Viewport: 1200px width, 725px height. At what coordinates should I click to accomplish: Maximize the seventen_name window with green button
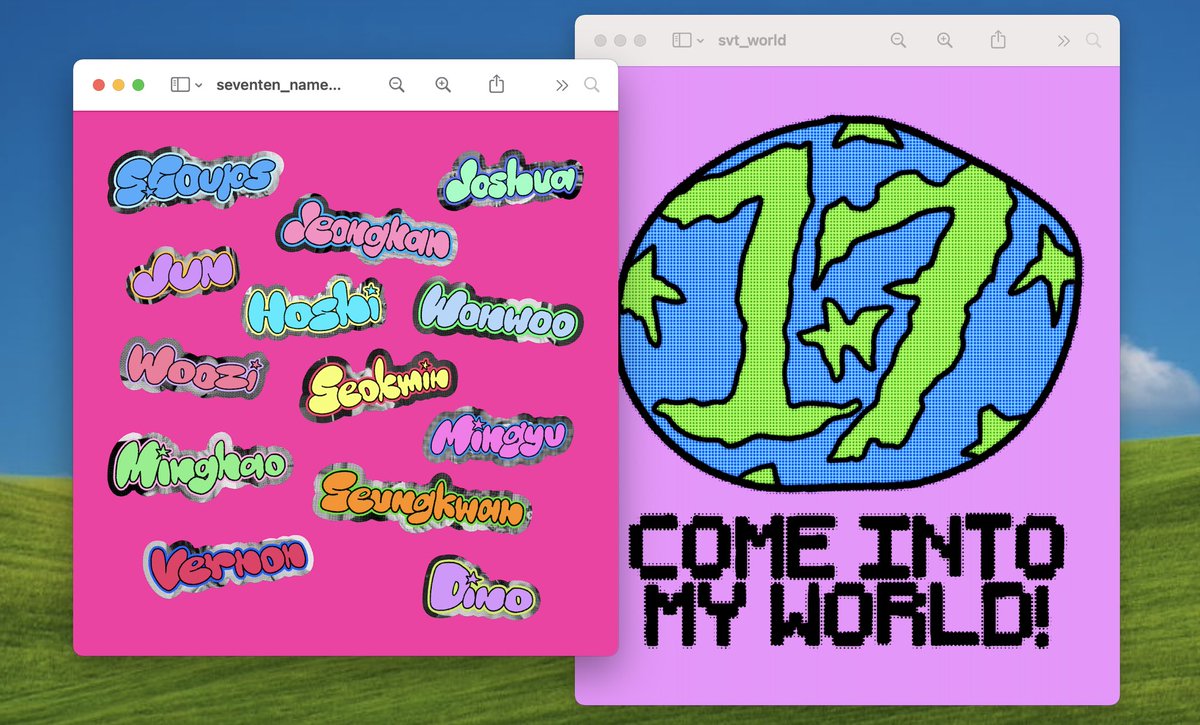click(x=139, y=85)
